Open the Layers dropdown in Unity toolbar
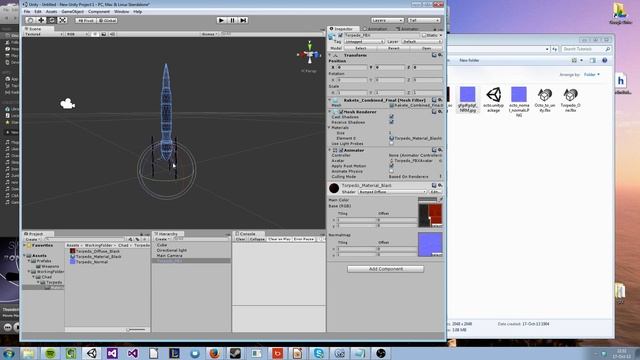The height and width of the screenshot is (360, 640). tap(387, 20)
